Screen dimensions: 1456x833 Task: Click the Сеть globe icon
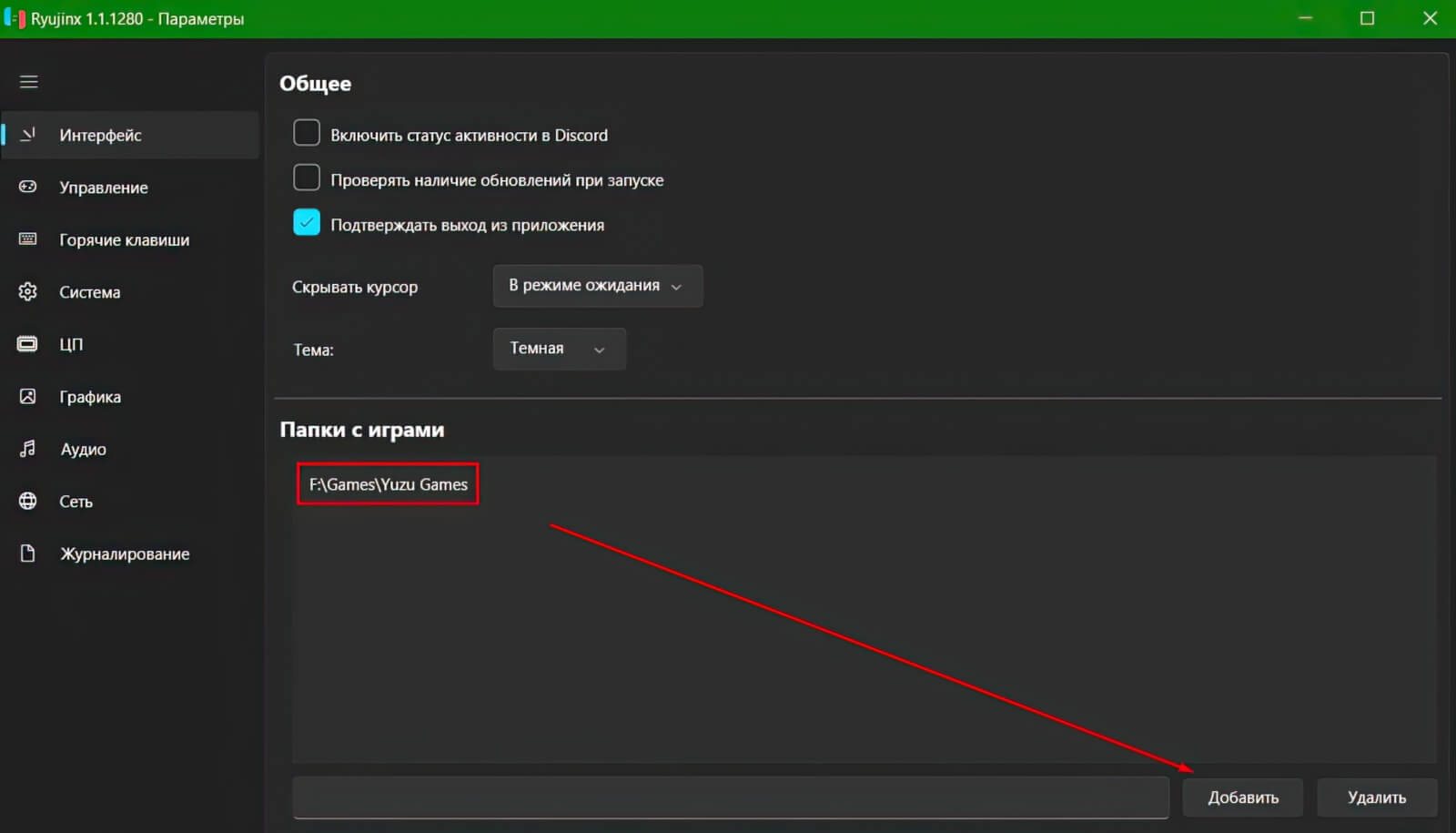(28, 501)
